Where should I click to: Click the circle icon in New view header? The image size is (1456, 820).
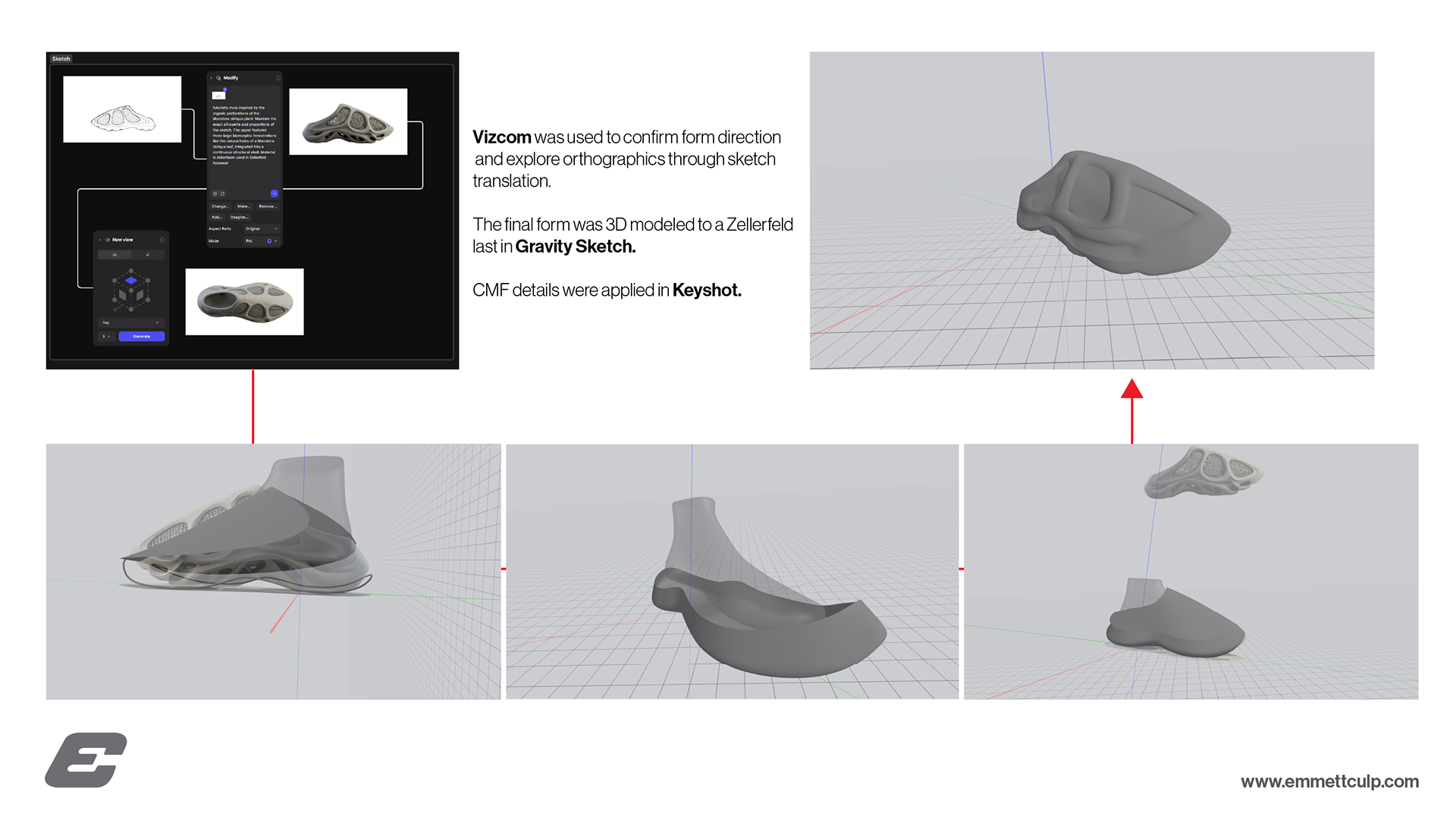(162, 240)
